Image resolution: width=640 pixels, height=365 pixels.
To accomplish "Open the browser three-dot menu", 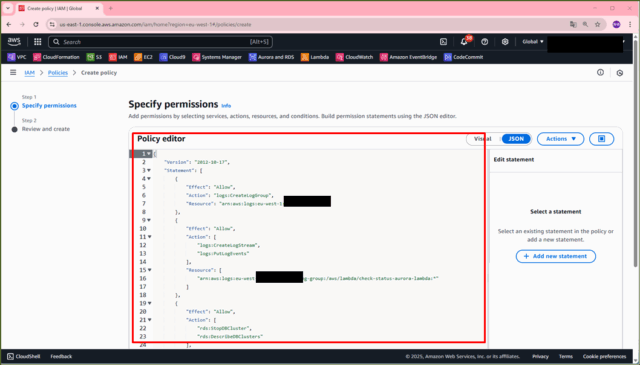I will coord(630,24).
